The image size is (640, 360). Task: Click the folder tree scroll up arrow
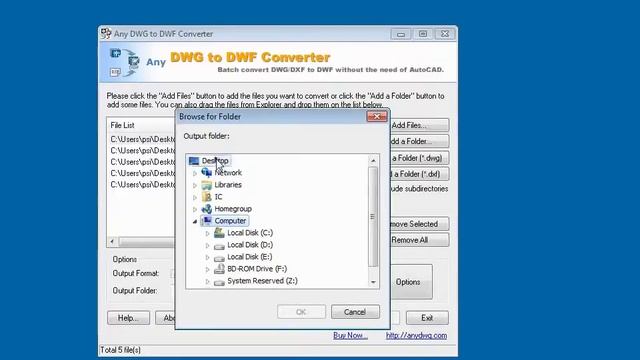373,161
